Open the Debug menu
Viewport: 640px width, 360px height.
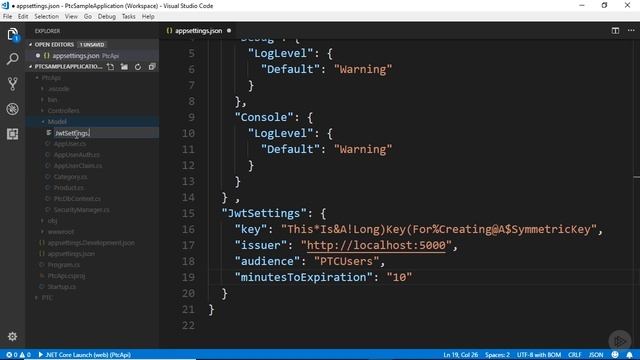107,16
